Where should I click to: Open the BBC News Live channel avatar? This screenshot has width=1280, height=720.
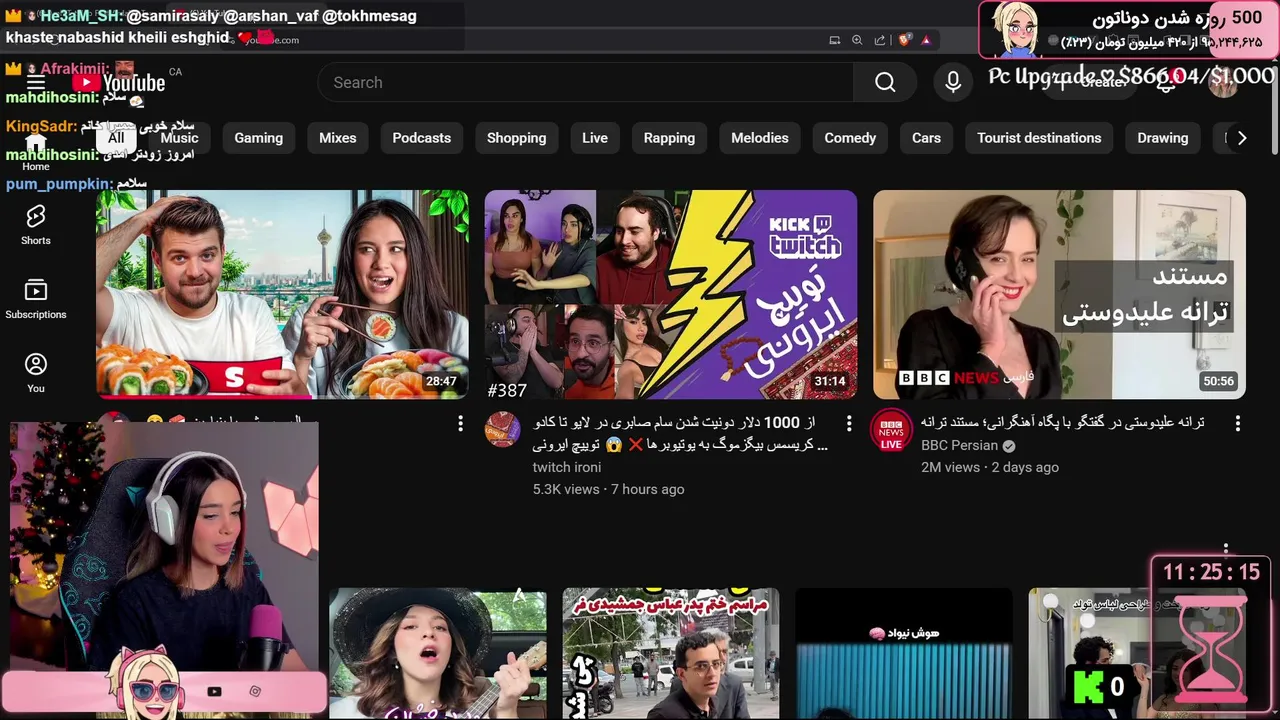coord(891,432)
